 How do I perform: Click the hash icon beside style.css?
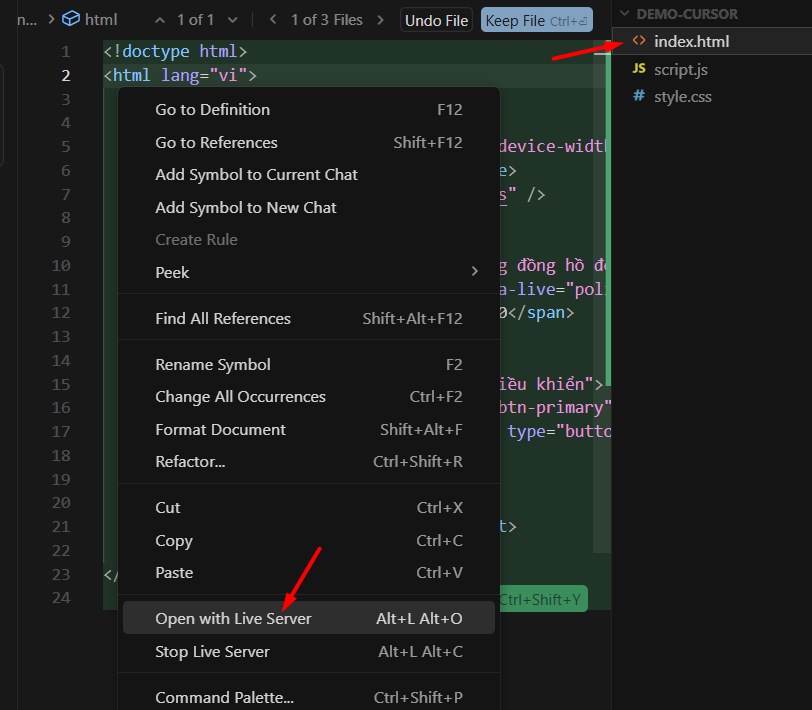(x=638, y=96)
